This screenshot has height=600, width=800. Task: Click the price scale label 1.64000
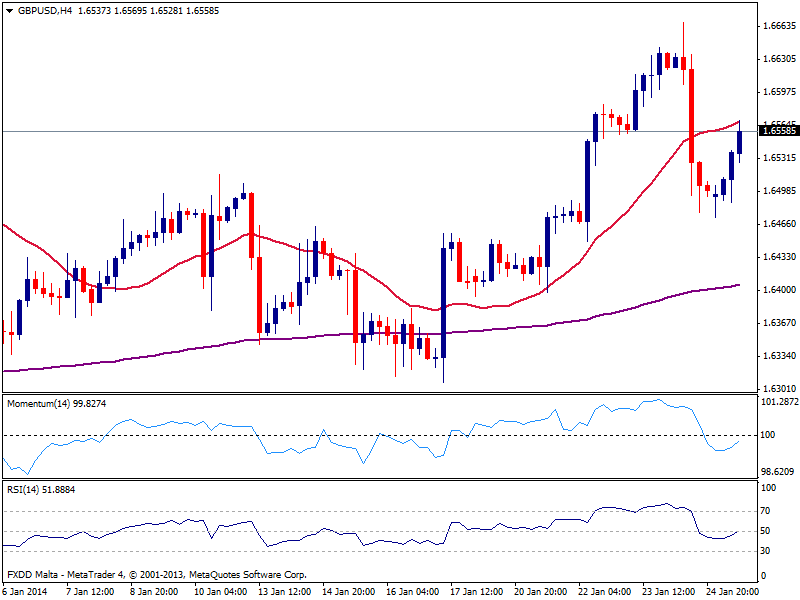[779, 290]
